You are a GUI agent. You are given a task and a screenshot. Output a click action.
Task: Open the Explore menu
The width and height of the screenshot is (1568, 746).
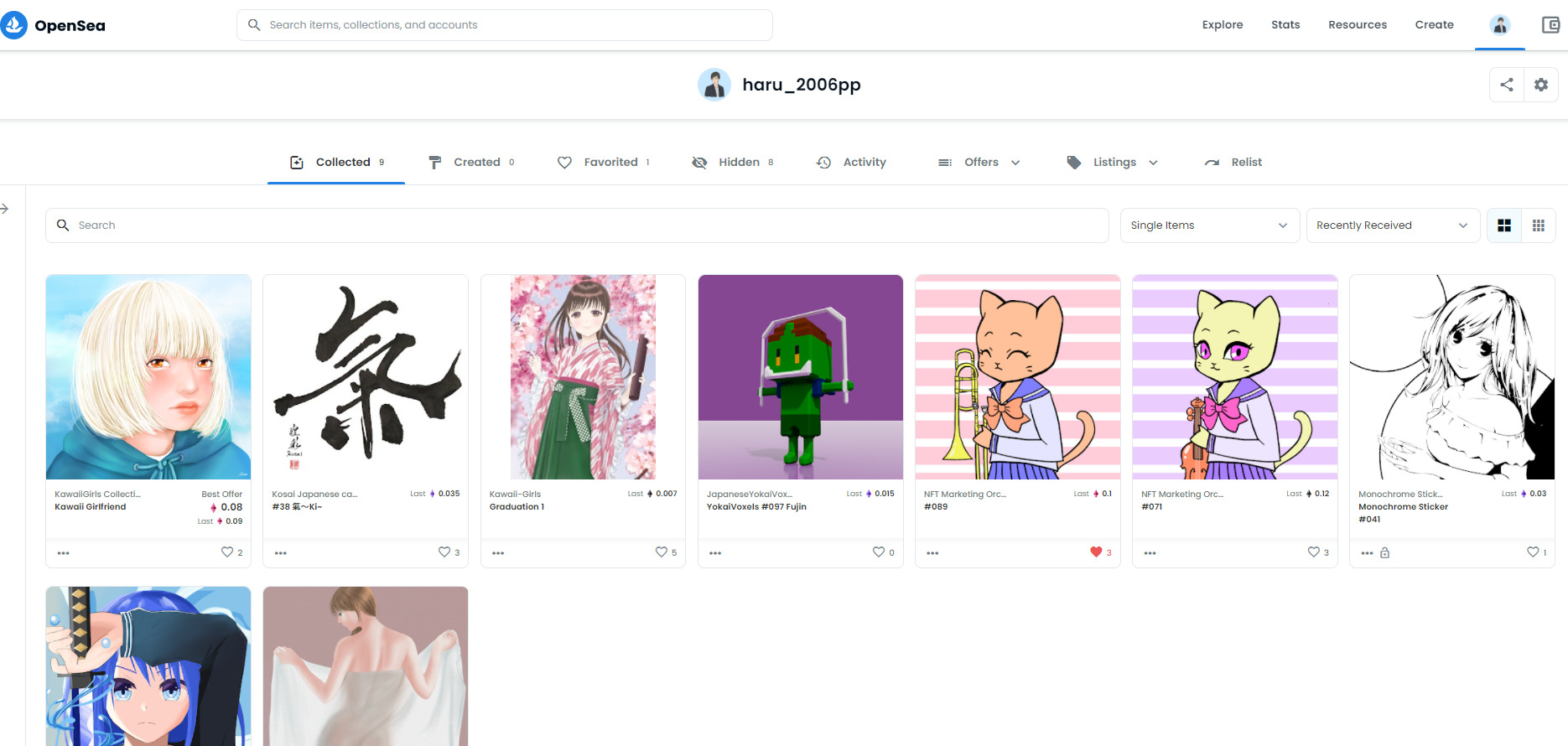point(1223,25)
